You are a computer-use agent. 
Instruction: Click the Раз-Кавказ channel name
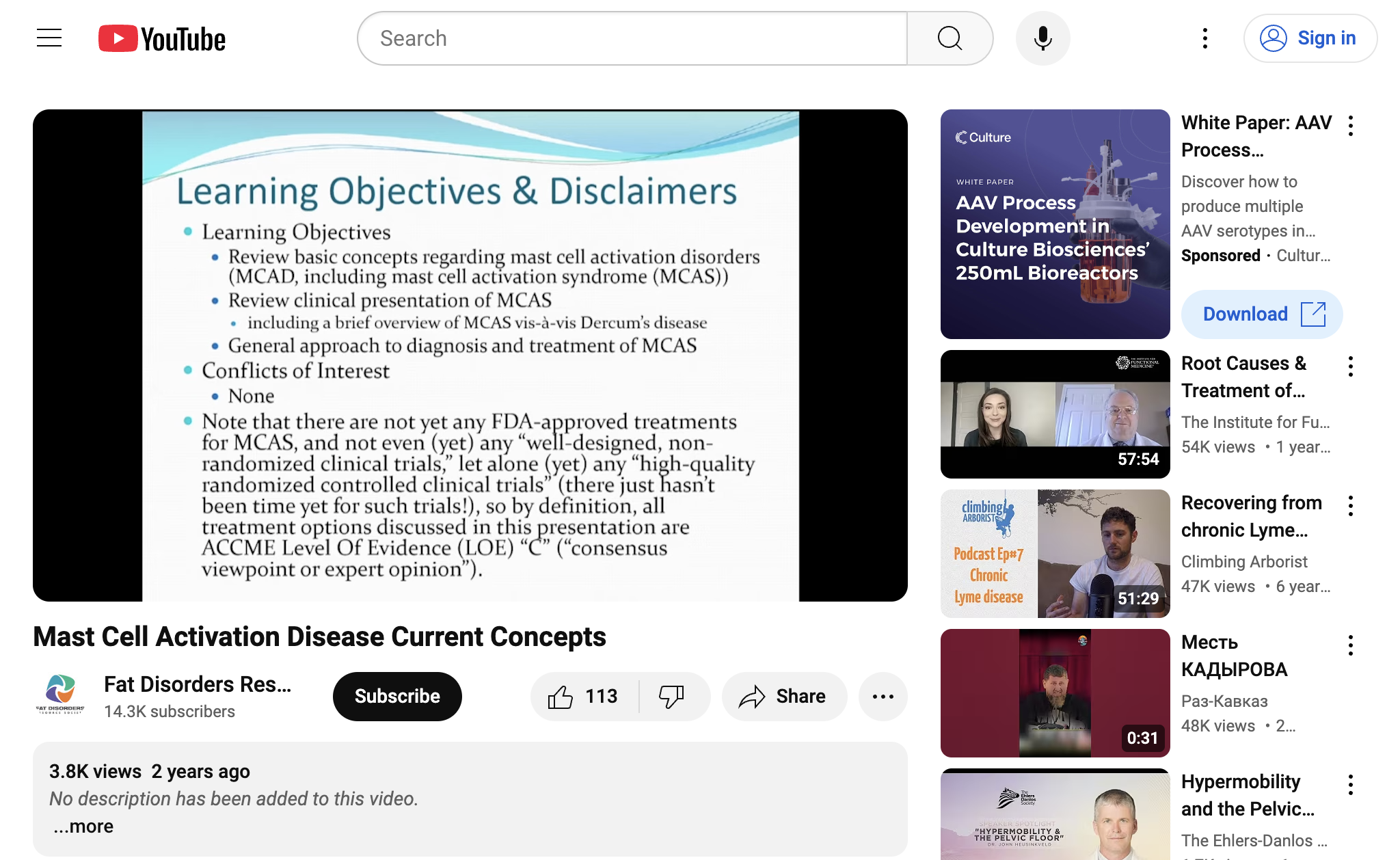(x=1224, y=701)
